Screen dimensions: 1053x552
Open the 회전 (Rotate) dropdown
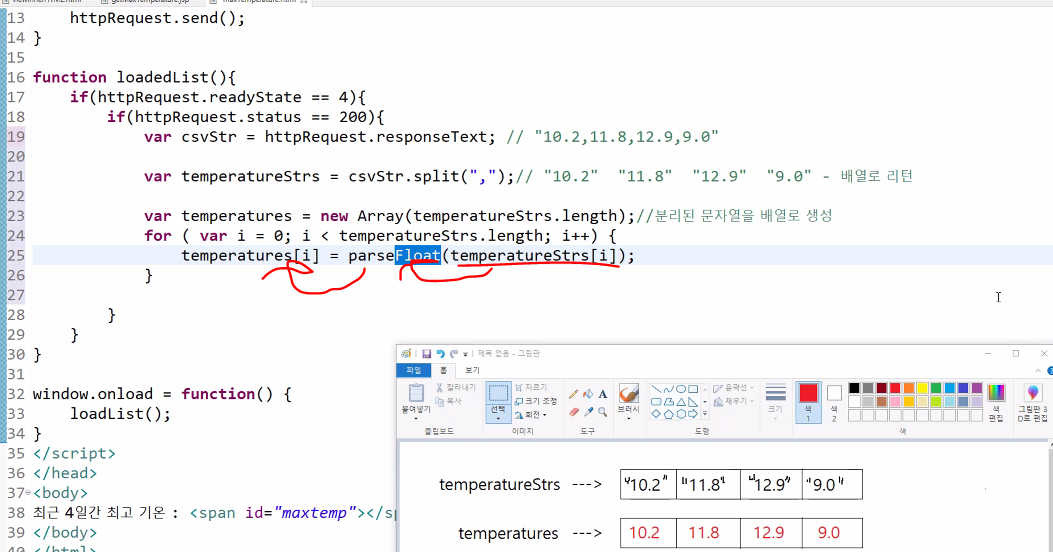[x=531, y=415]
